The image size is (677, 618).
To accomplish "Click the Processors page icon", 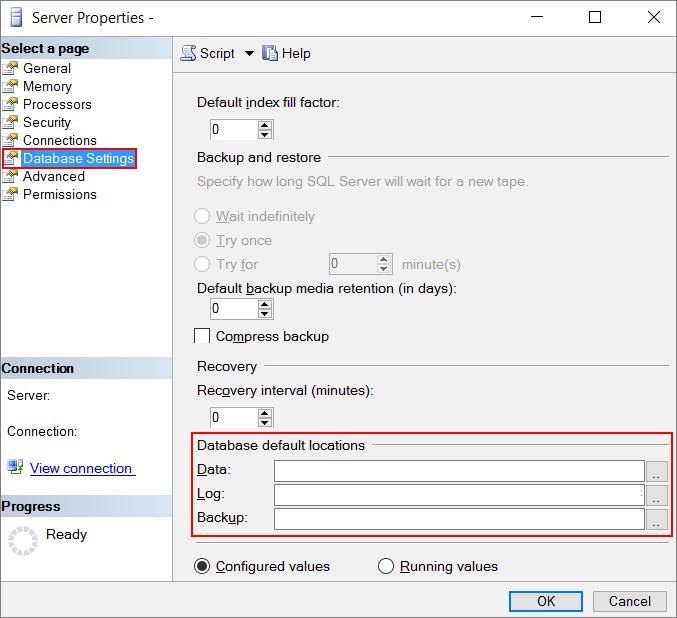I will [10, 105].
